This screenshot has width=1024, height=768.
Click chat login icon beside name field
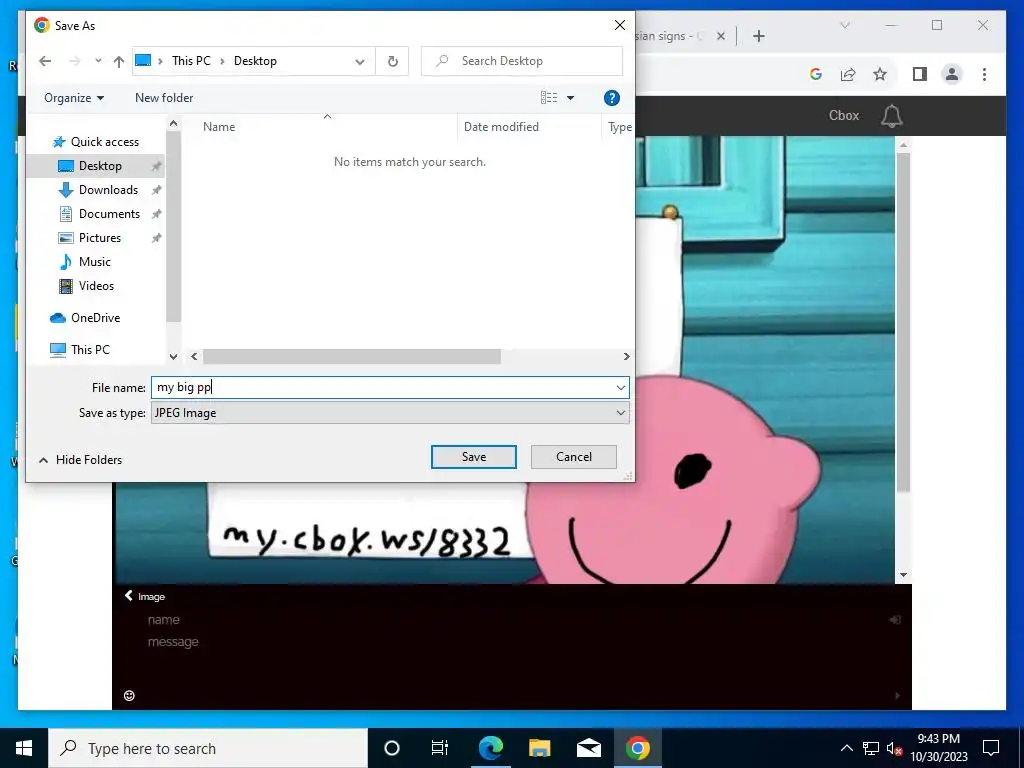(x=895, y=620)
